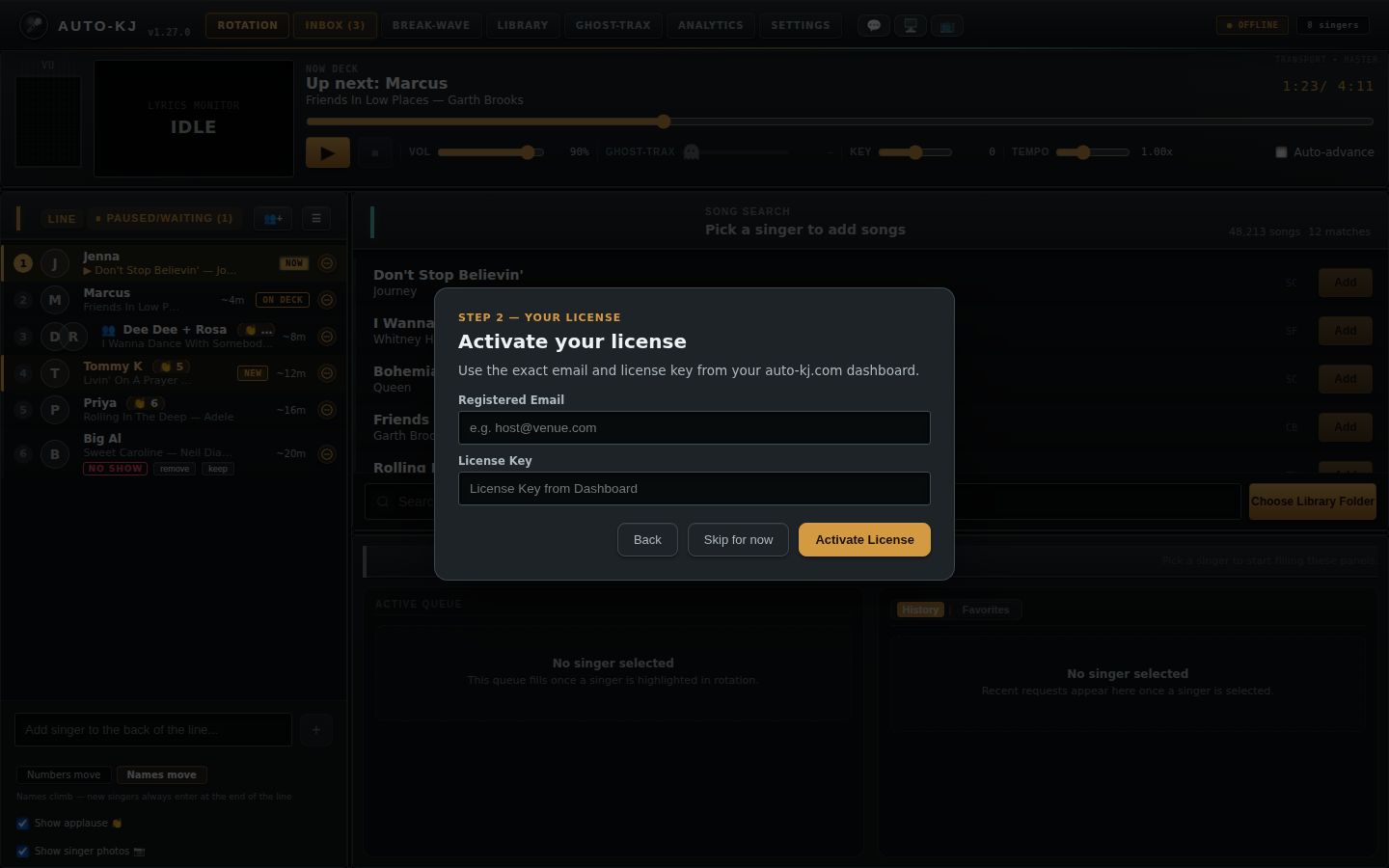
Task: Click the Registered Email field
Action: 694,428
